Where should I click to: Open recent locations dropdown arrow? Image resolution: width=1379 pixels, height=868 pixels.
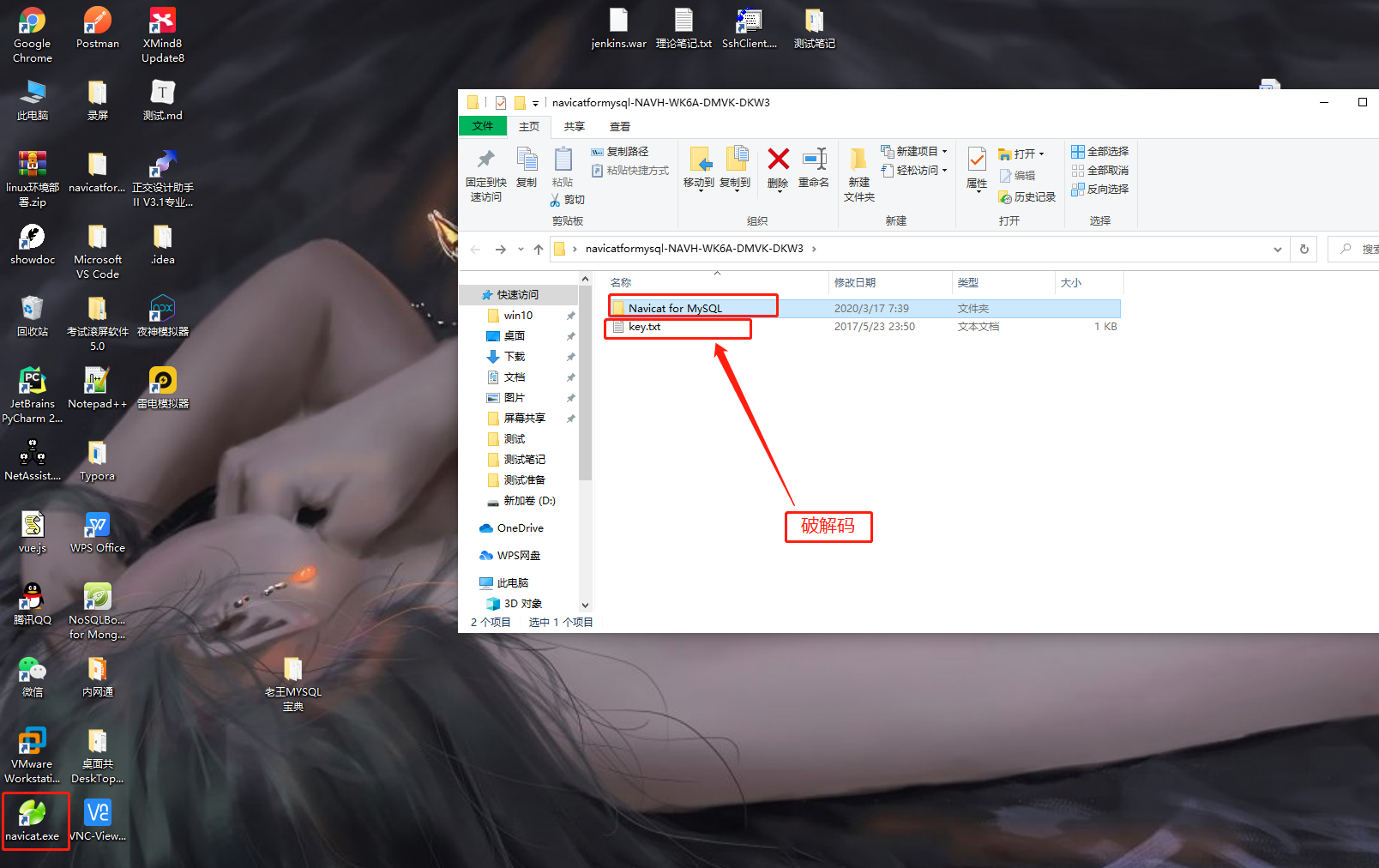tap(521, 250)
